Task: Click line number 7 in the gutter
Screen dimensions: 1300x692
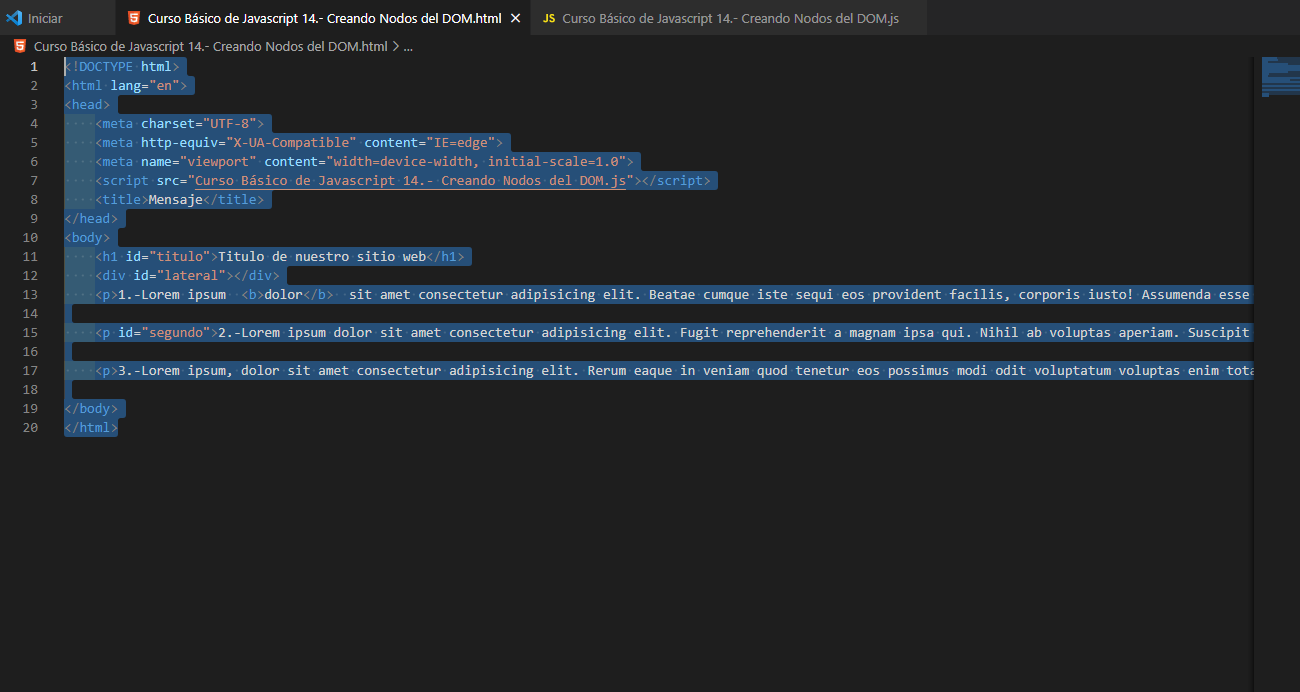Action: click(x=34, y=180)
